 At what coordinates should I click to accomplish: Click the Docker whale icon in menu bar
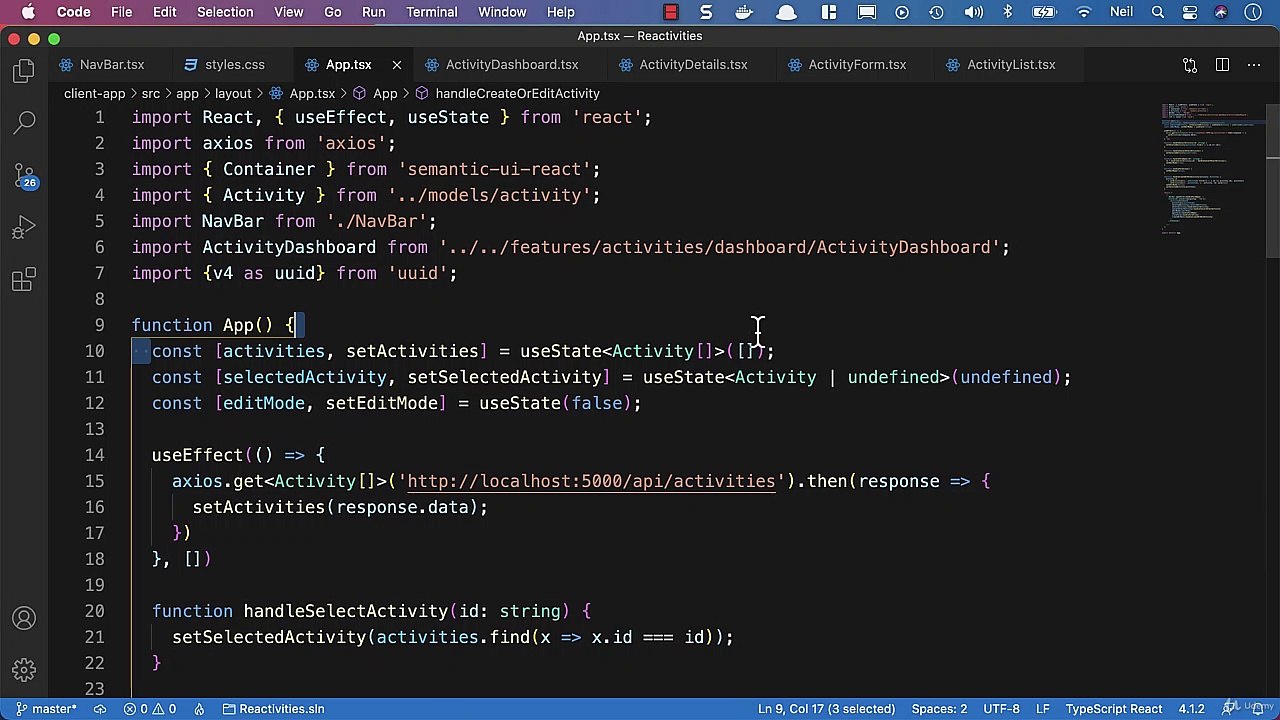pos(744,12)
